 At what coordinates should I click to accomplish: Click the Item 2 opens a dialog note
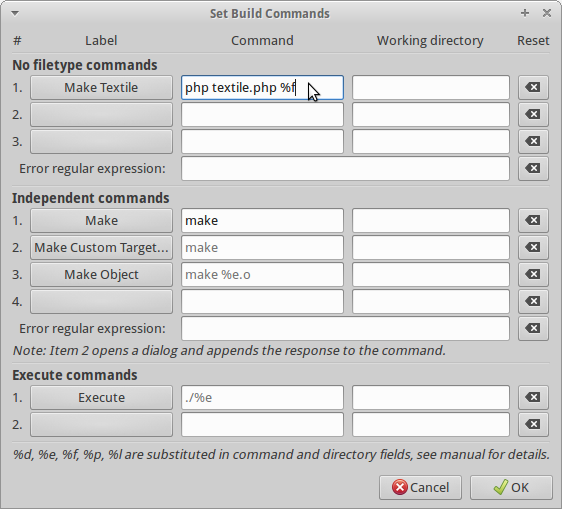pos(229,351)
